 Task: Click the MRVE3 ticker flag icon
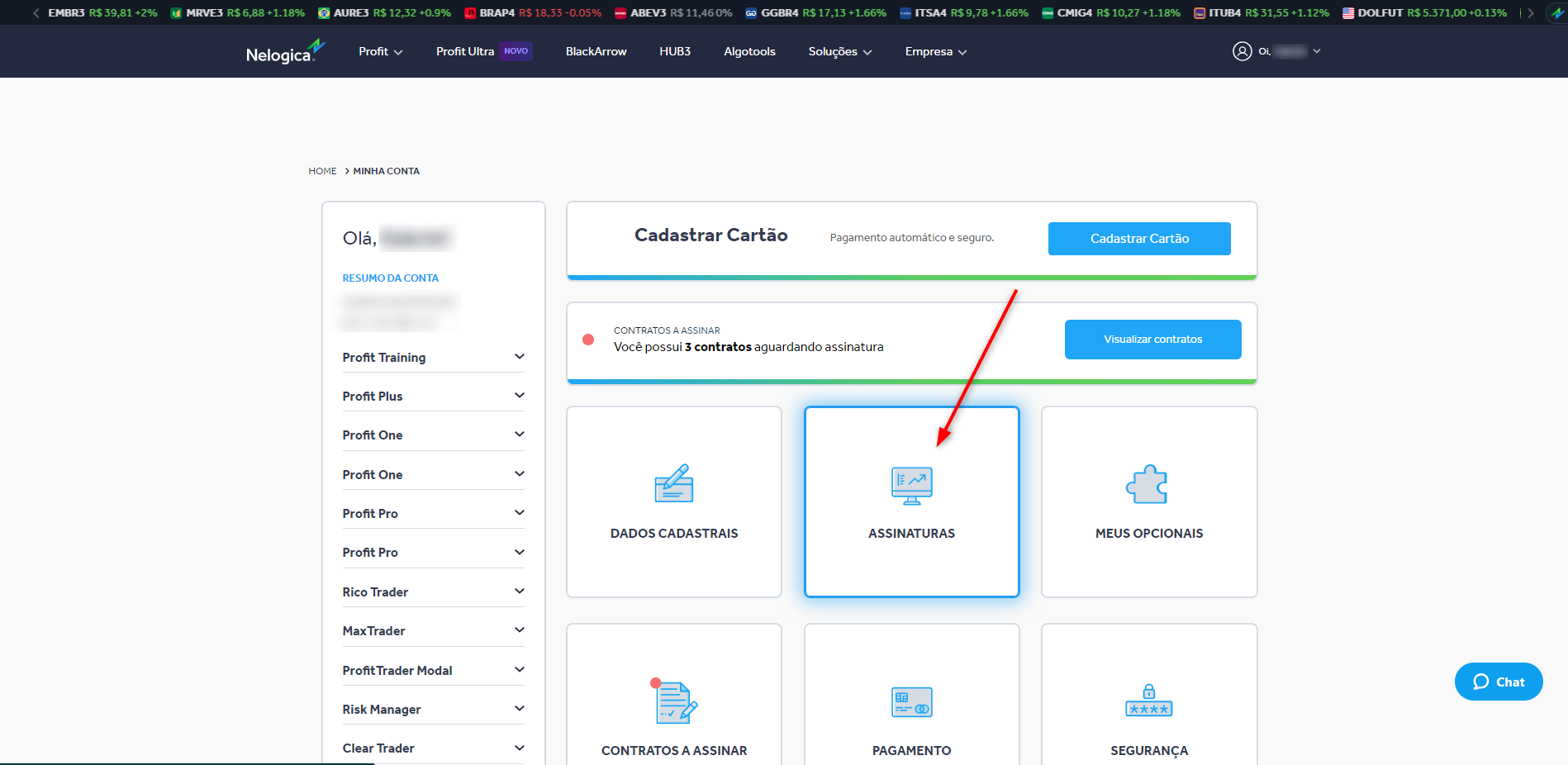(x=176, y=13)
